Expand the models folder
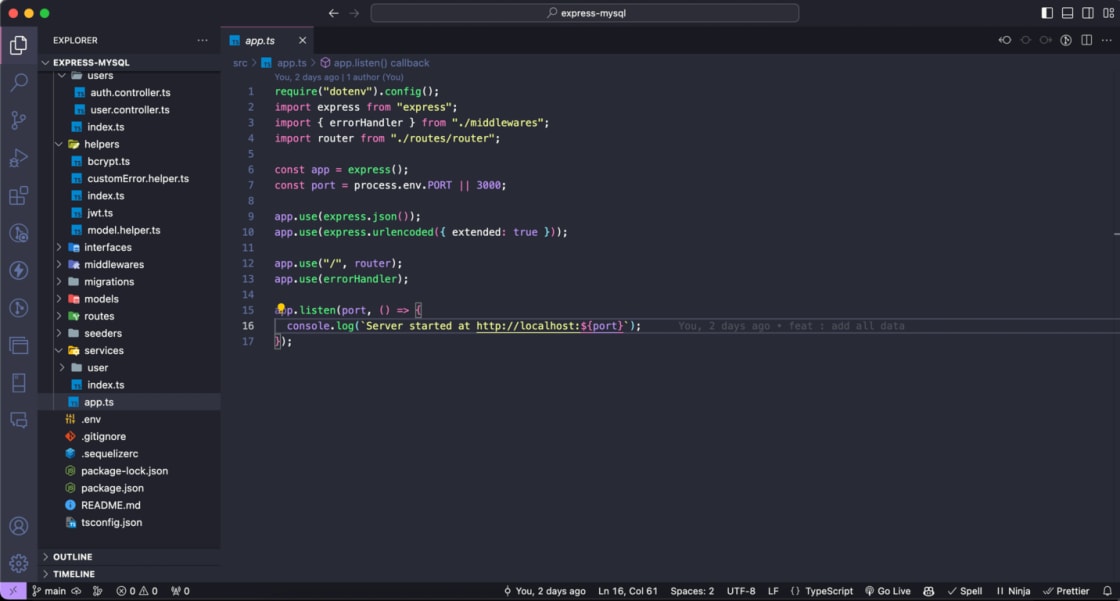1120x601 pixels. coord(129,299)
